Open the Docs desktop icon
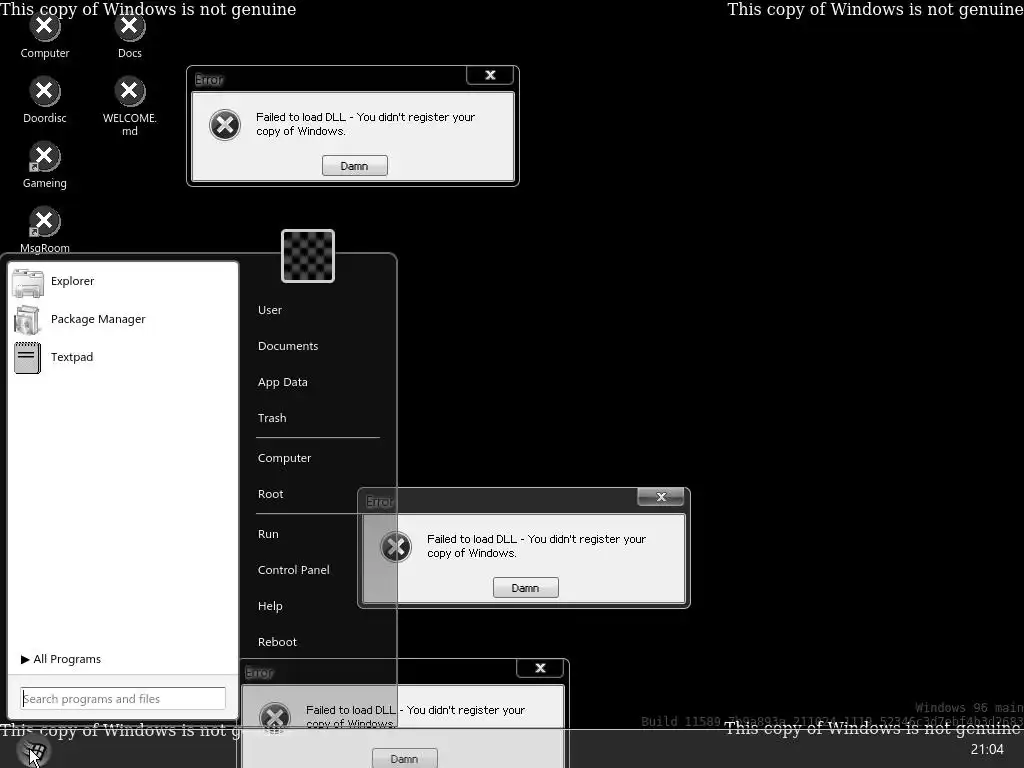Viewport: 1024px width, 768px height. pyautogui.click(x=129, y=37)
